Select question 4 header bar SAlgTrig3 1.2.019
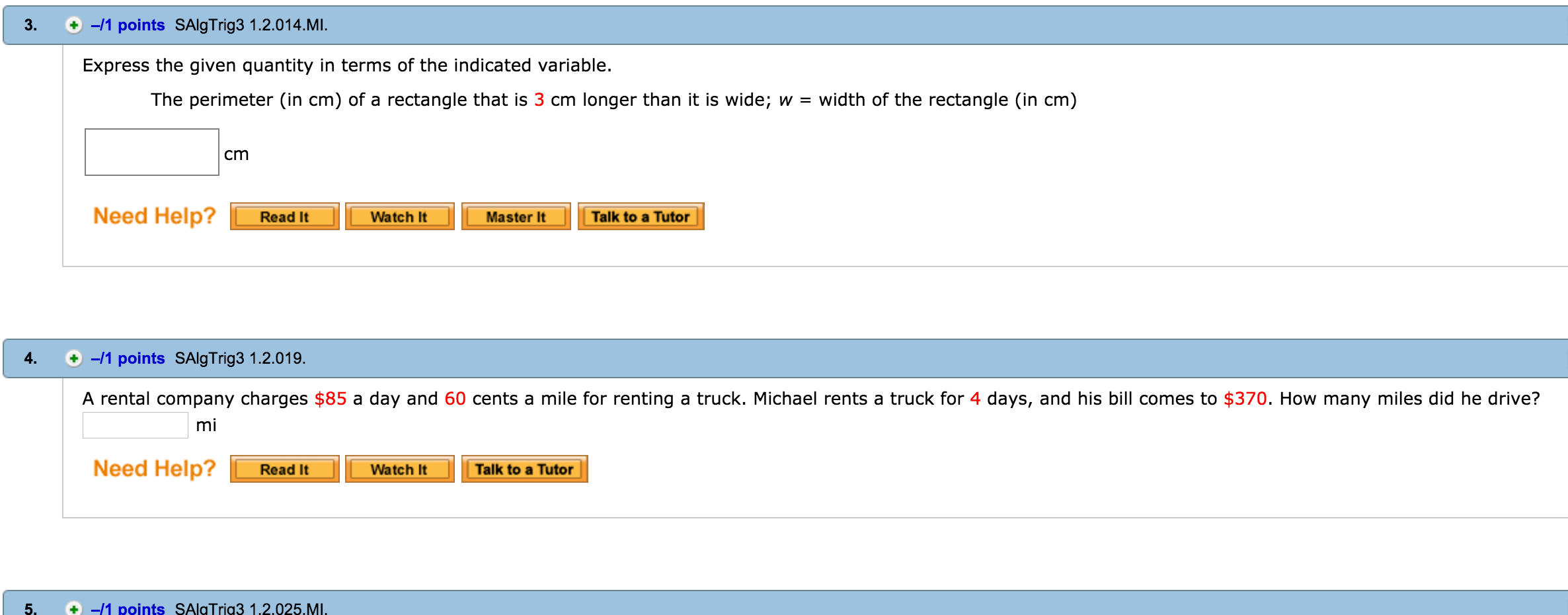1568x615 pixels. point(785,358)
